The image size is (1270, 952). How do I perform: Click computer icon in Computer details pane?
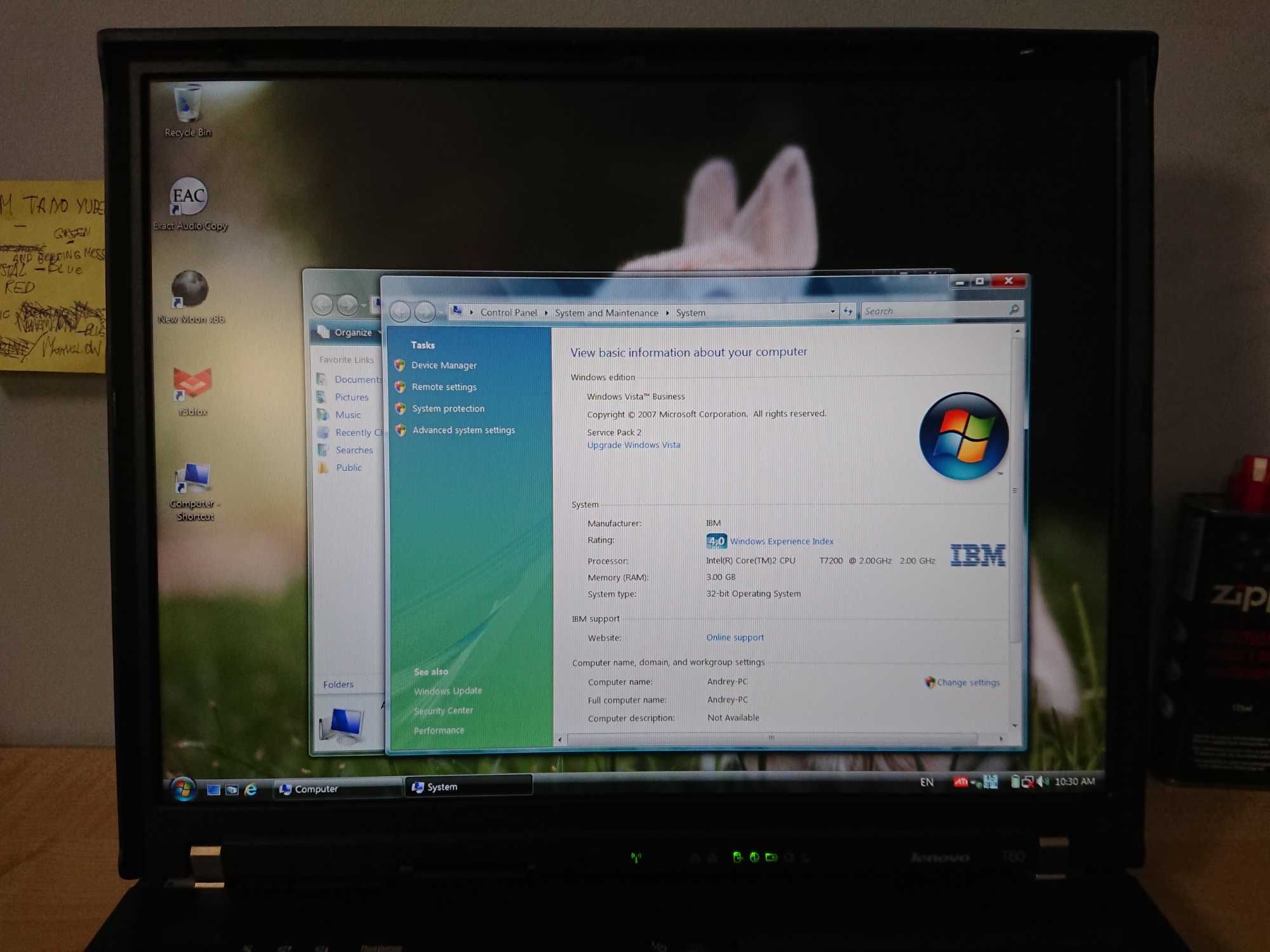pos(342,725)
